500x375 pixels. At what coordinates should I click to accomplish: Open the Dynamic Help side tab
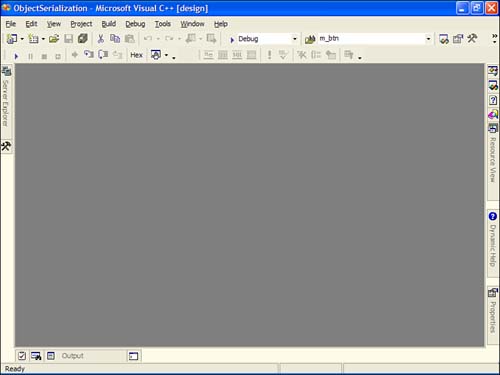493,241
